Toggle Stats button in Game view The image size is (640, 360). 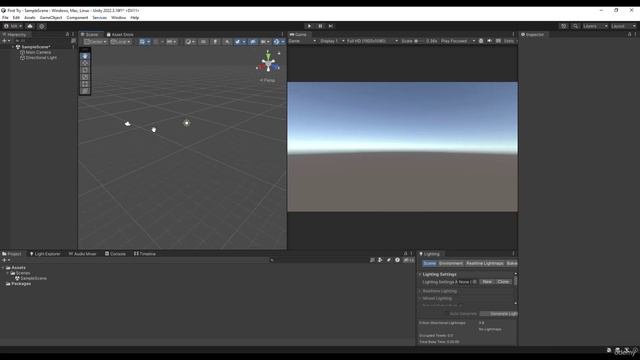point(509,41)
